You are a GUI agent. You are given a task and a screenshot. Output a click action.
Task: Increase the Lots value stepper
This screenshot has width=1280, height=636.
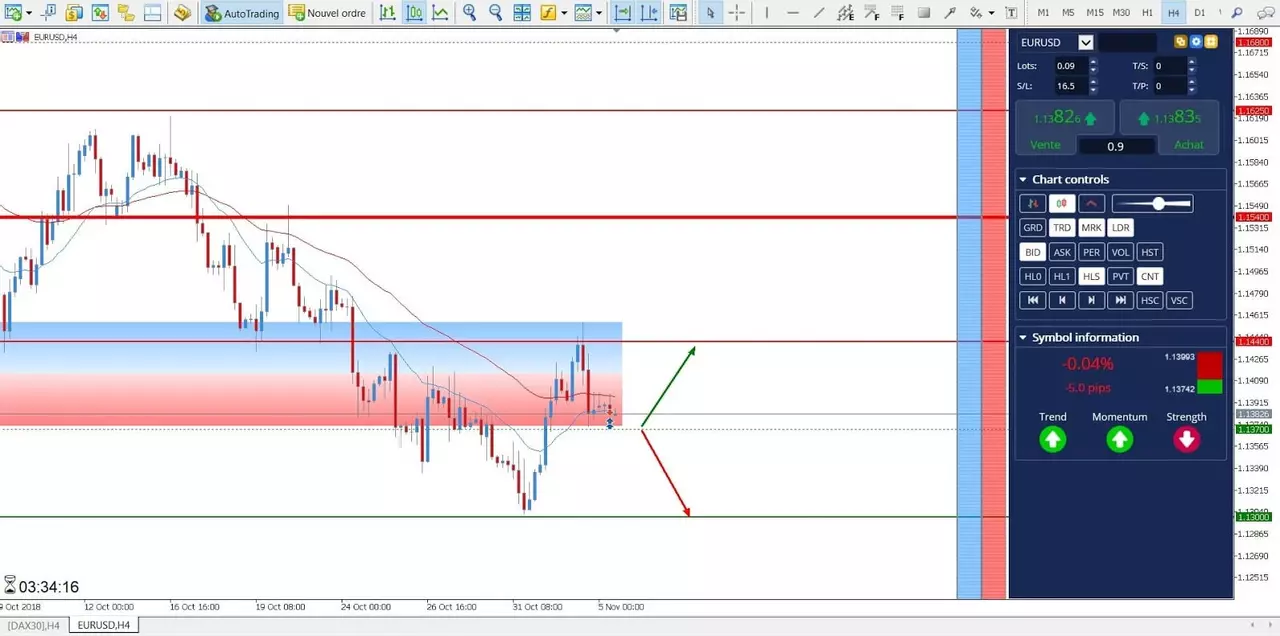pos(1093,62)
